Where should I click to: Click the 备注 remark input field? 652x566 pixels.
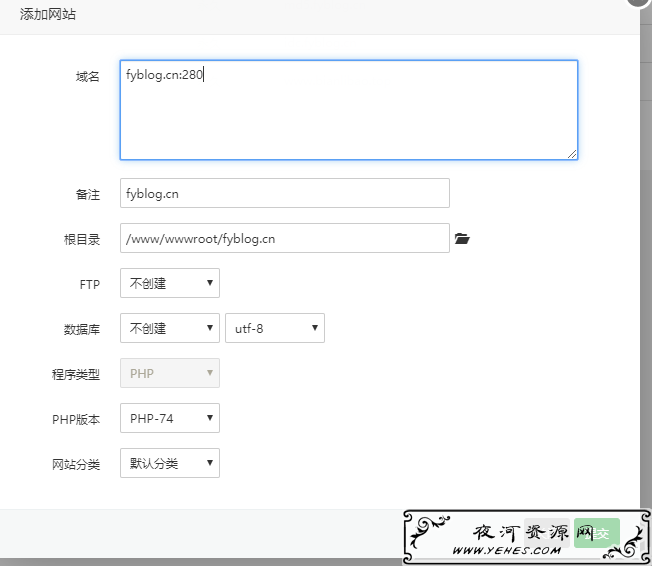pyautogui.click(x=285, y=193)
